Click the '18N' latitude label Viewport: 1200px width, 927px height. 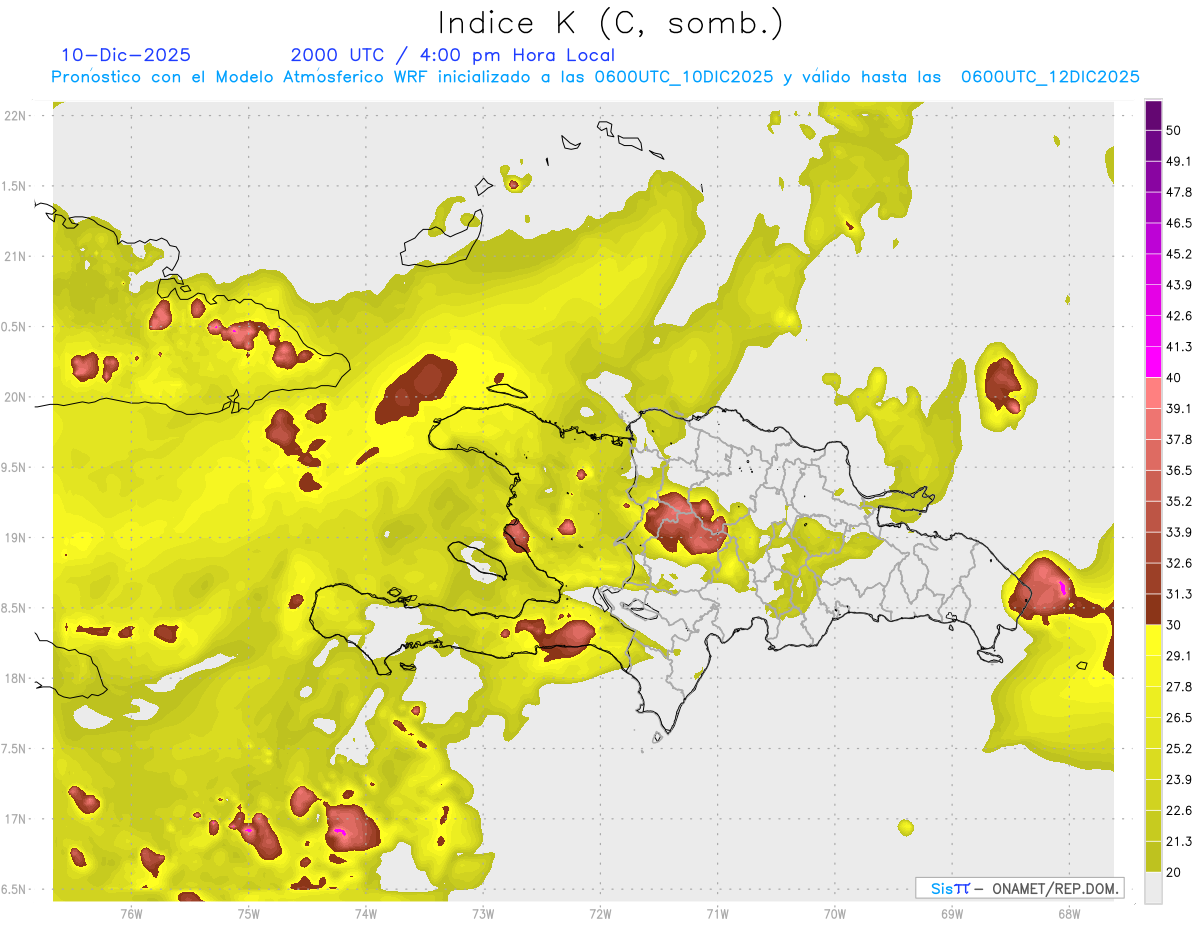[16, 678]
